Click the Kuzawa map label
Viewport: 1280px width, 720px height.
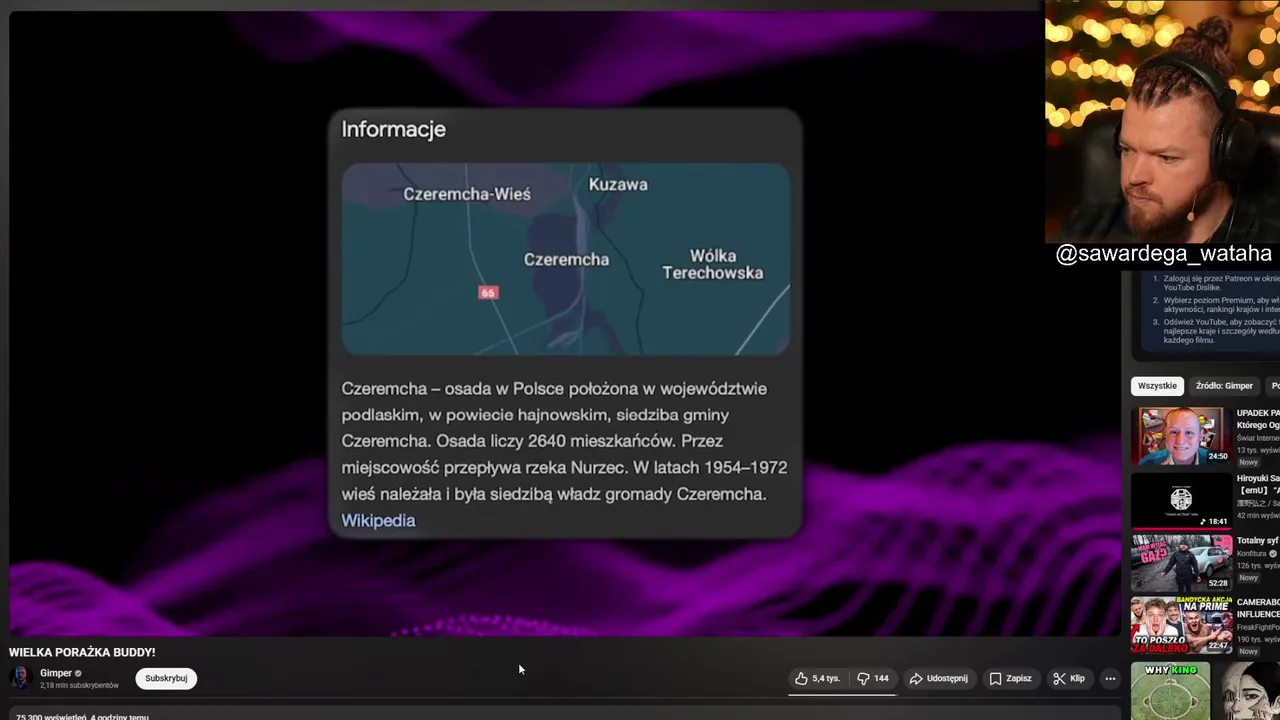pos(618,184)
